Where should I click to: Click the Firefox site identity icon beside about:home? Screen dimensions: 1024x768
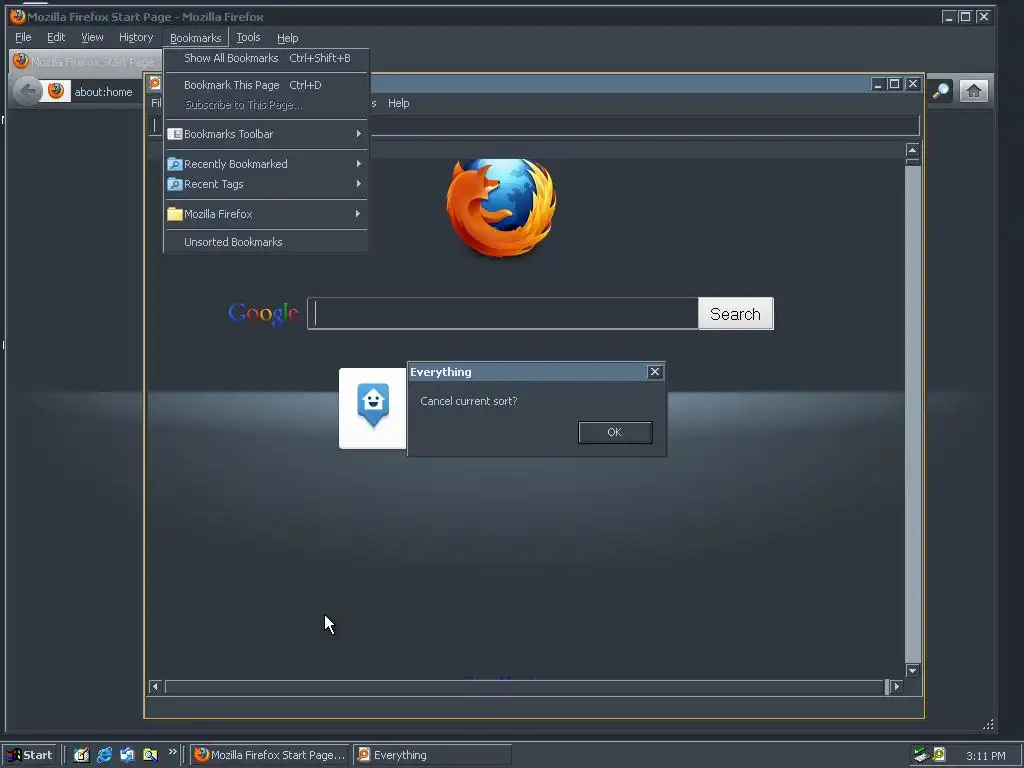click(x=56, y=91)
